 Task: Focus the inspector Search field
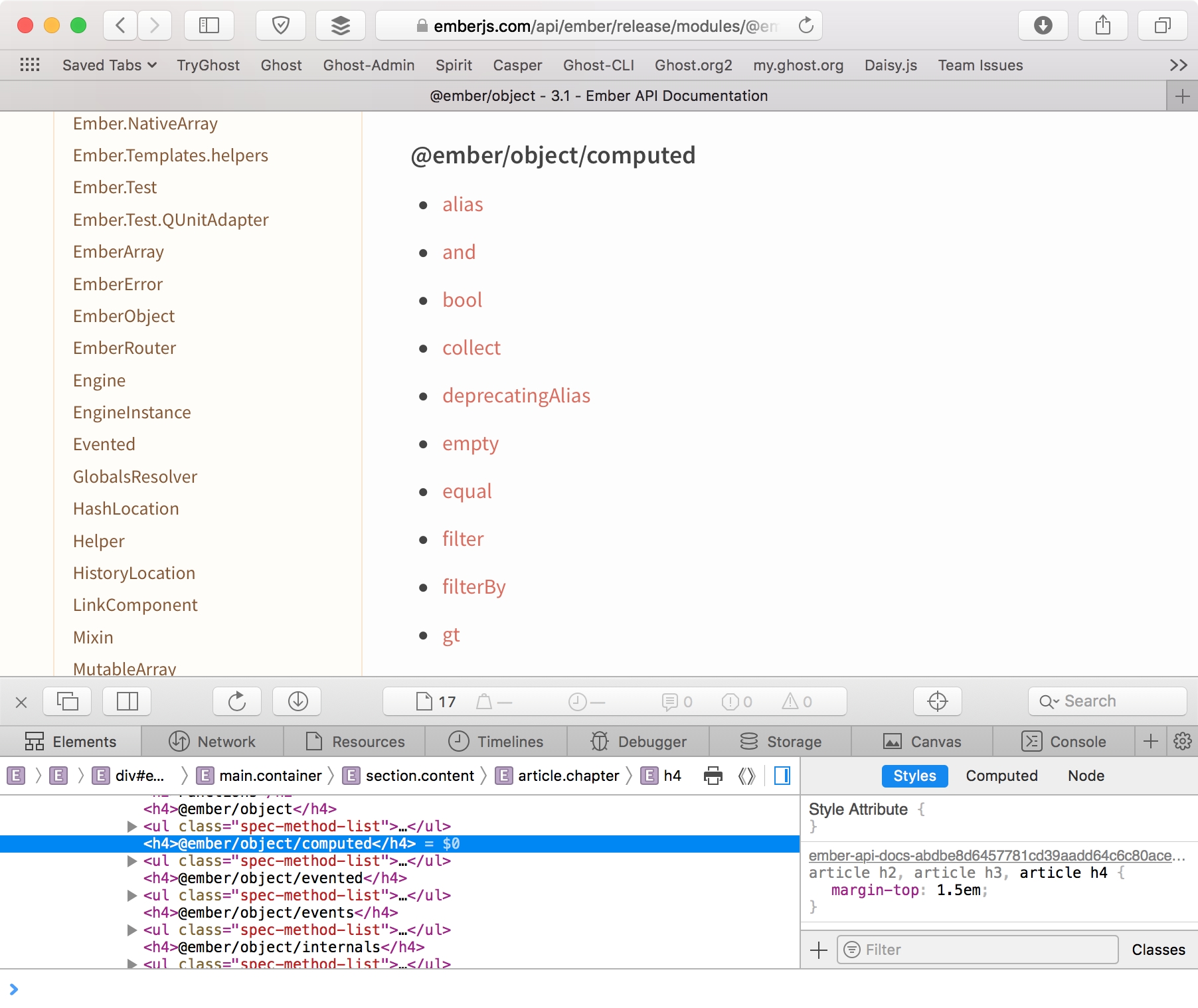(1108, 701)
